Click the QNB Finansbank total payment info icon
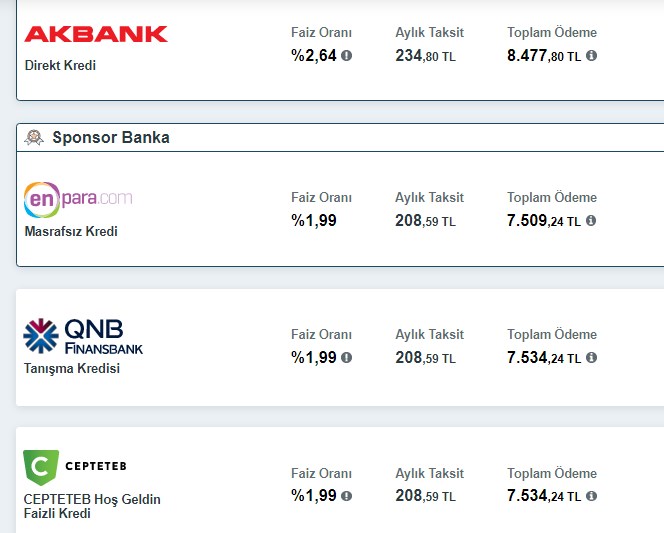Screen dimensions: 664x533 [x=592, y=358]
